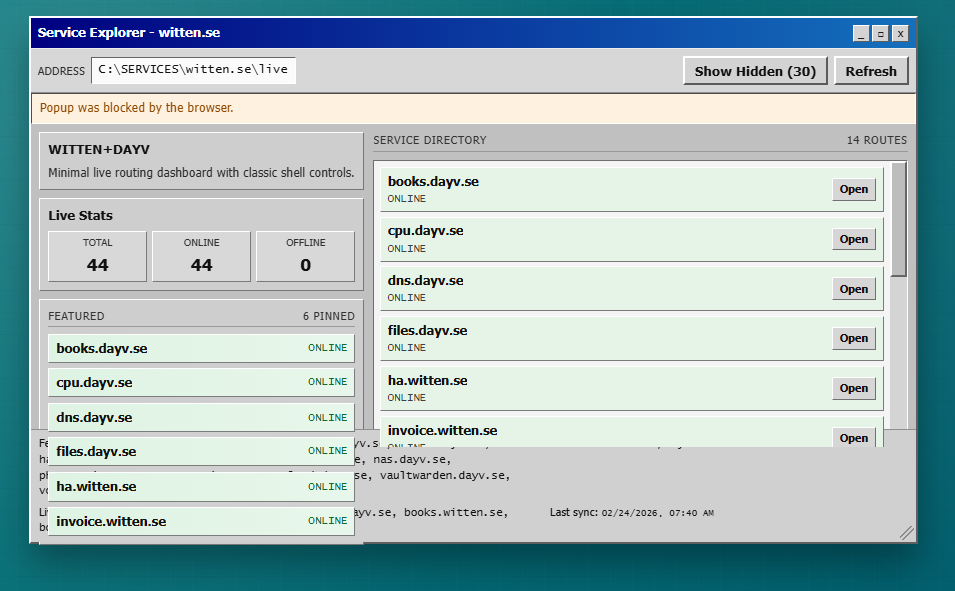The image size is (955, 591).
Task: Click the window resize grip icon
Action: (906, 533)
